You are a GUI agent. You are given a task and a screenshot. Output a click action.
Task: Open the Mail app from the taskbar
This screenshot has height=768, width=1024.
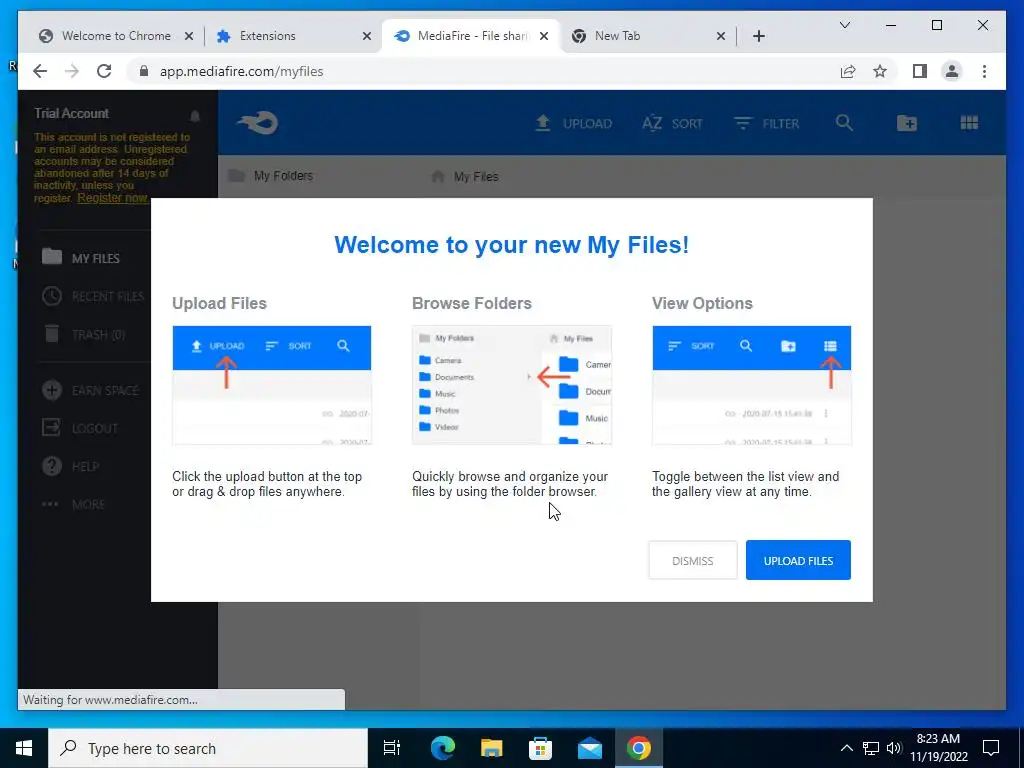[590, 748]
